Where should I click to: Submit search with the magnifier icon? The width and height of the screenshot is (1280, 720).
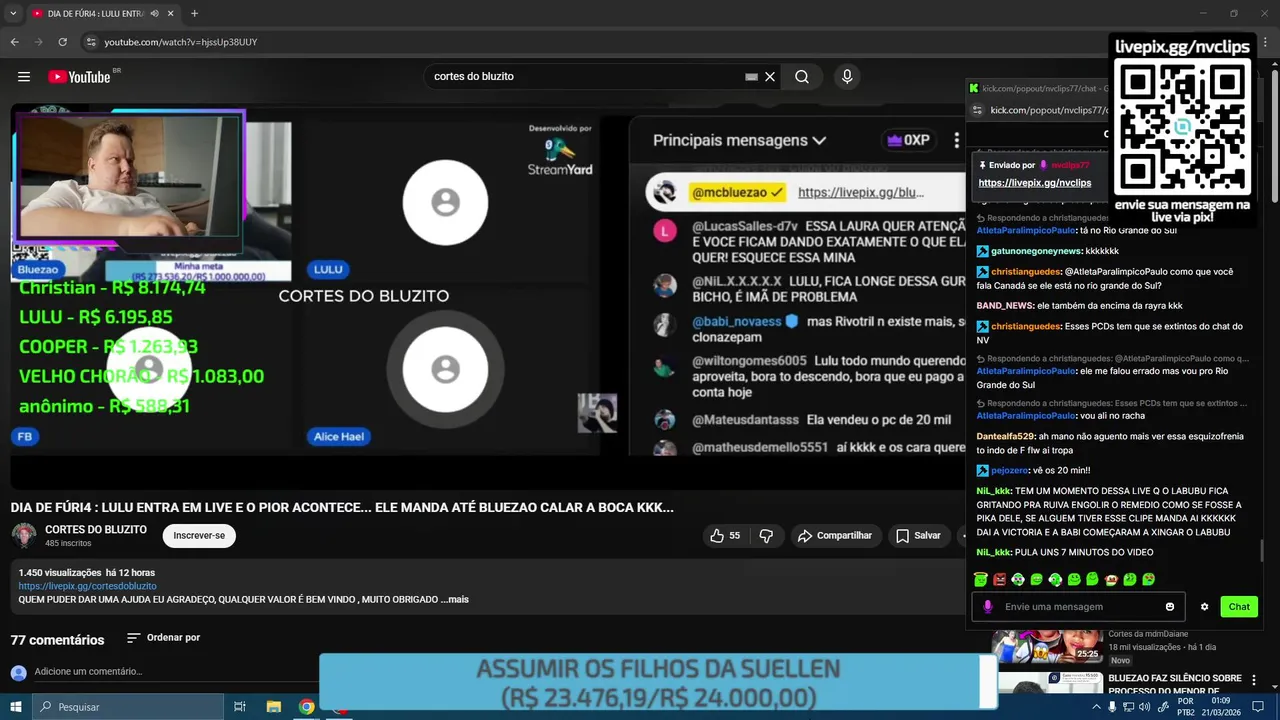(802, 77)
